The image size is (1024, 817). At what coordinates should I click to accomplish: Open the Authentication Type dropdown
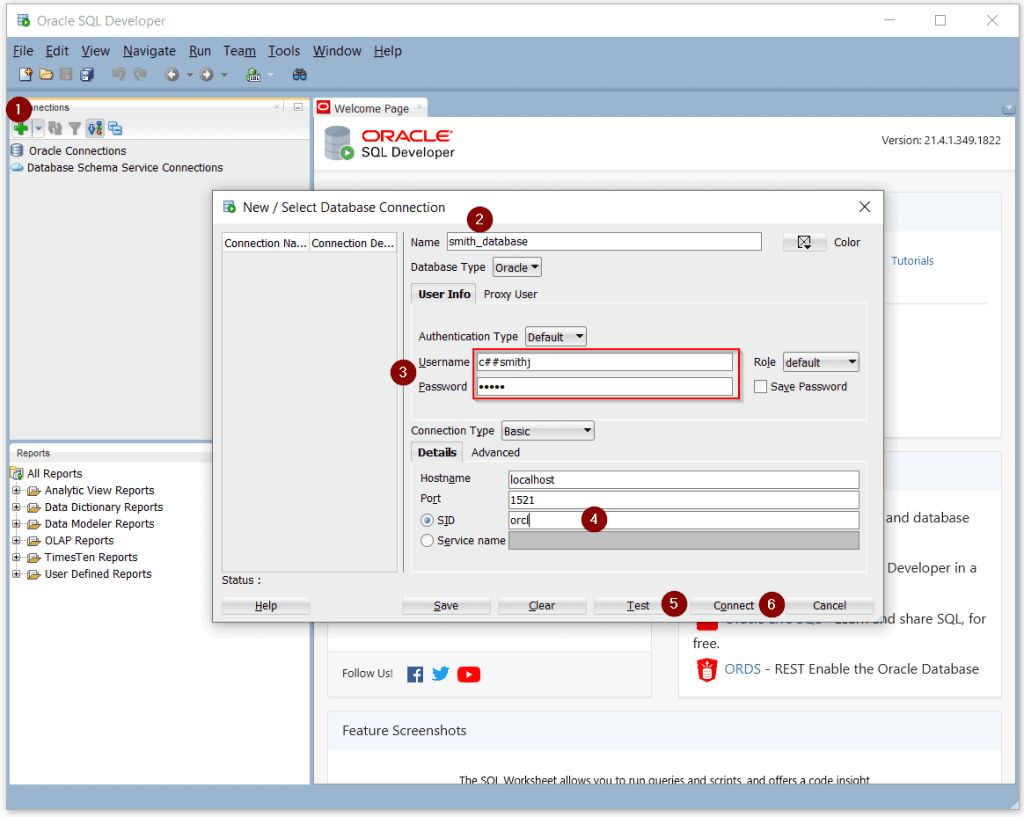556,337
